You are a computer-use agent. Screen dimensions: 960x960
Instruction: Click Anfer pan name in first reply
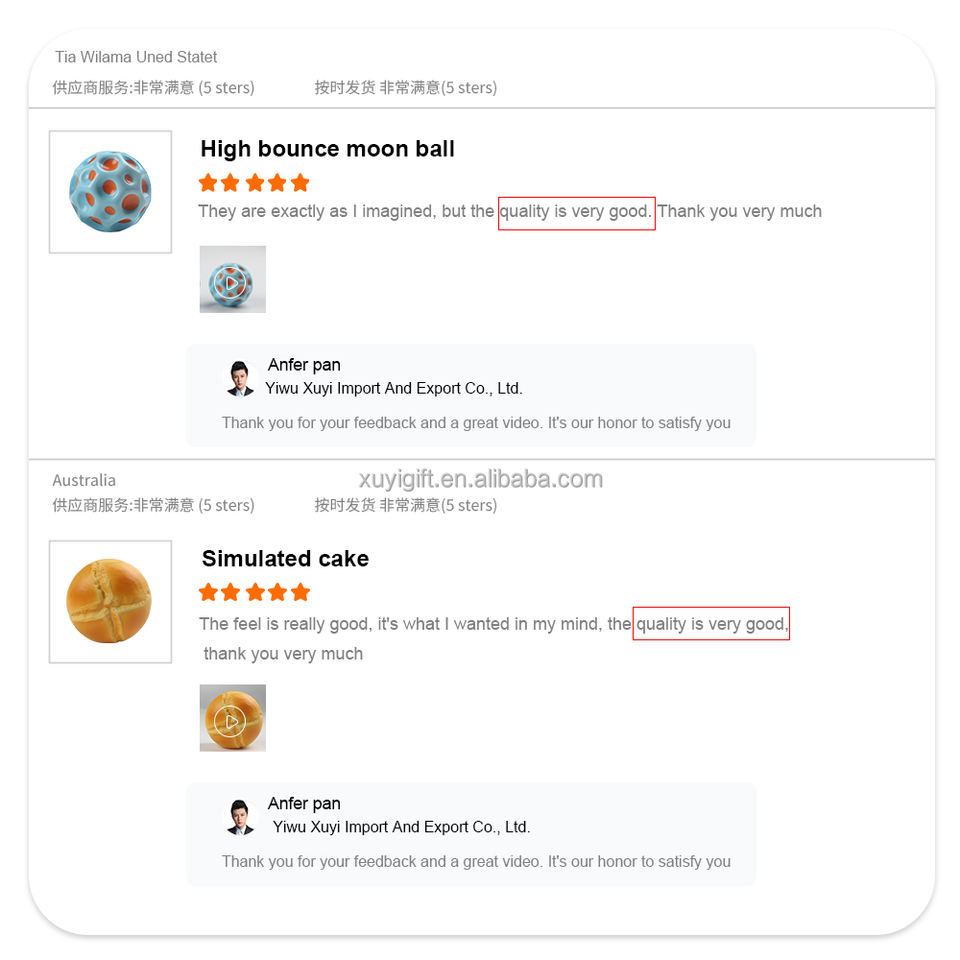304,365
